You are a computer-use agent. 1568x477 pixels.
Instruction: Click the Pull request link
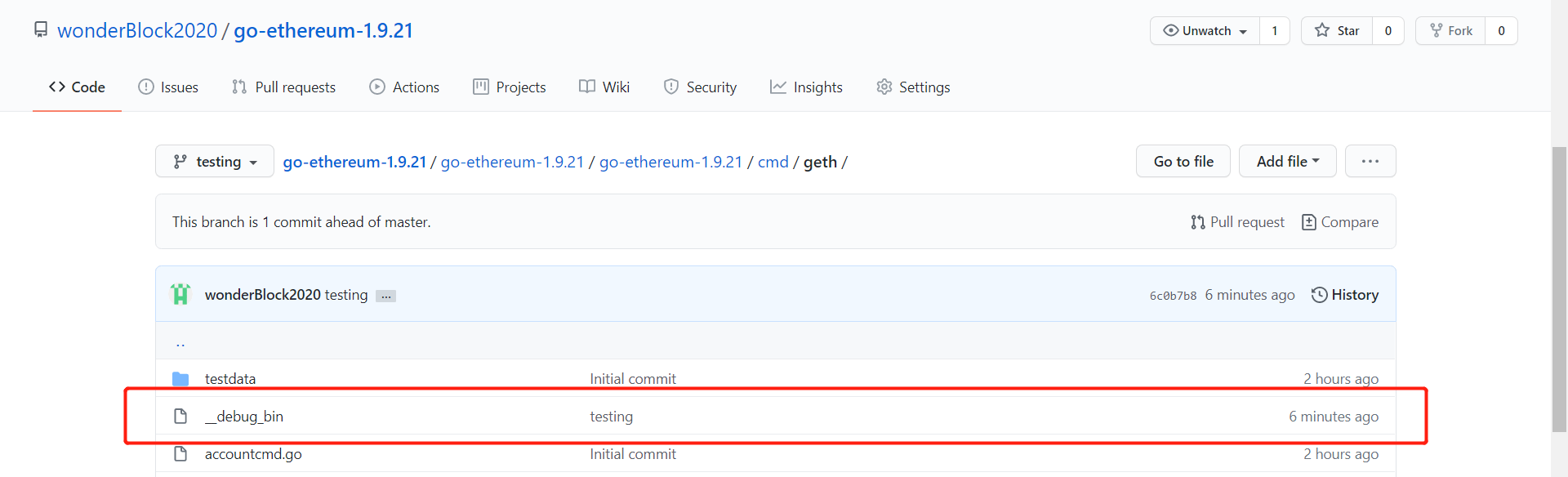[1237, 222]
